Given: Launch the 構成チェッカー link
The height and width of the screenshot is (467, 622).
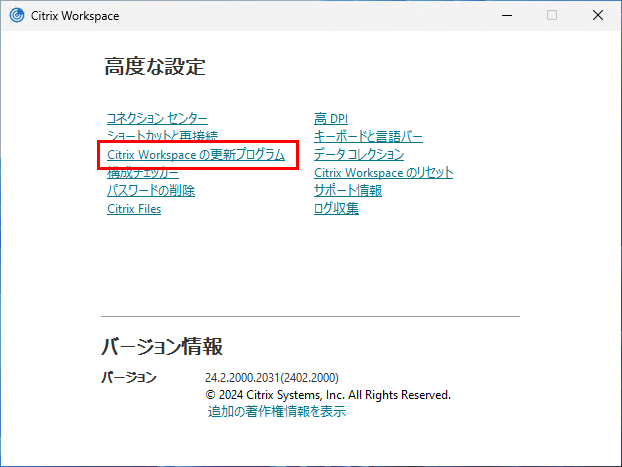Looking at the screenshot, I should click(x=143, y=174).
